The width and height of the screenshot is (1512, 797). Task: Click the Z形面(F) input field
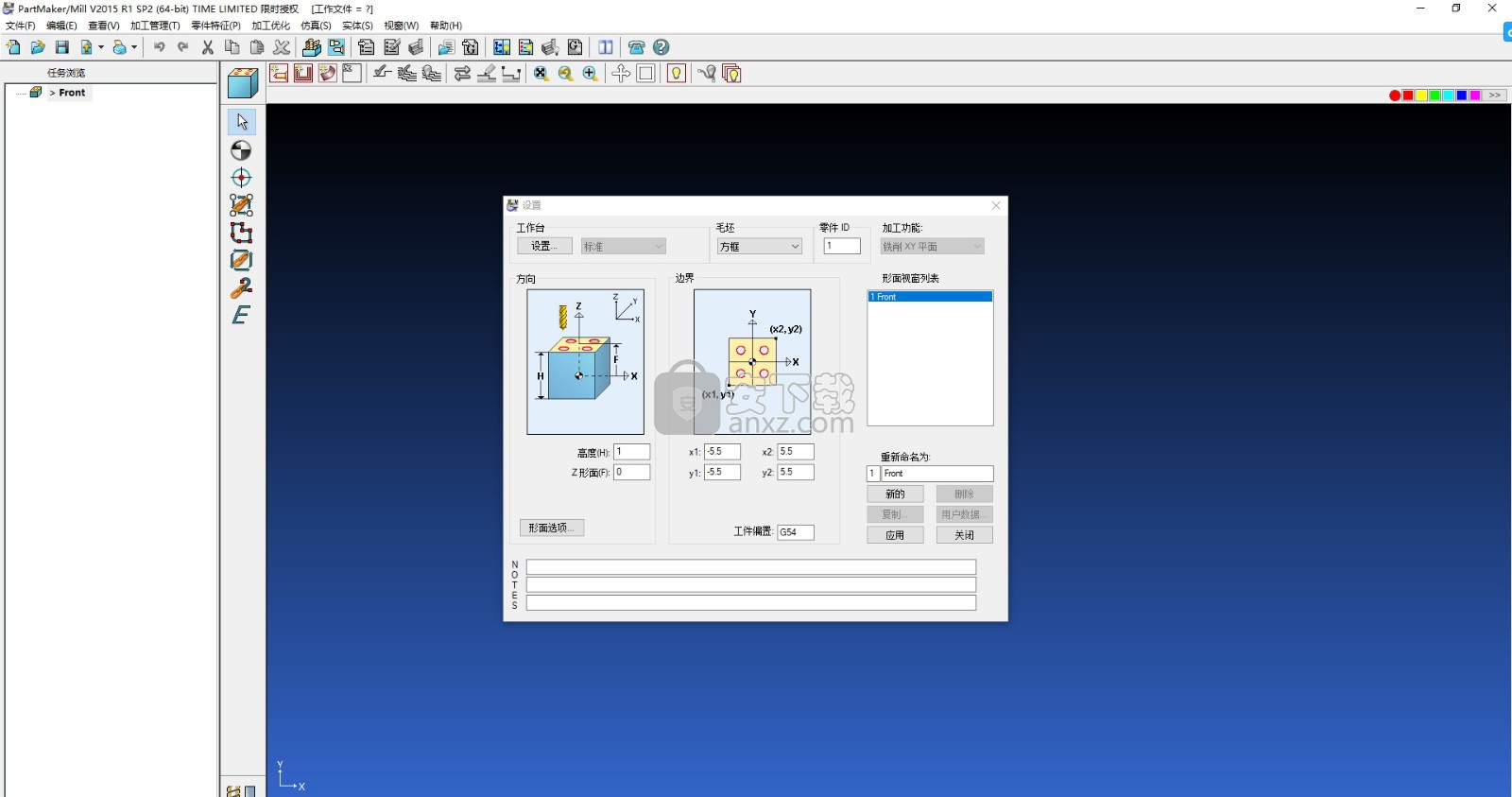click(632, 472)
